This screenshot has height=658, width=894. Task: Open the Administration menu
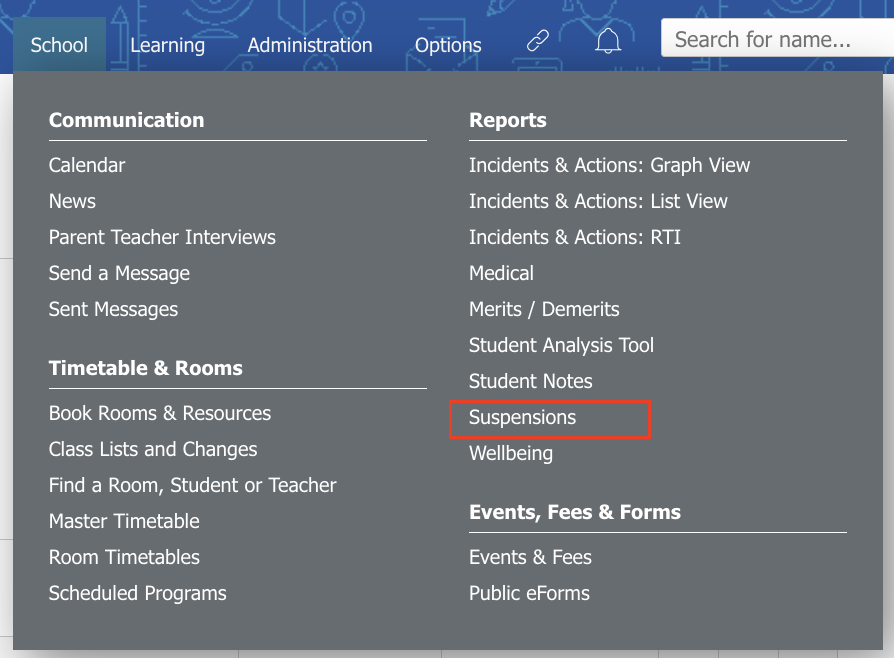coord(310,44)
